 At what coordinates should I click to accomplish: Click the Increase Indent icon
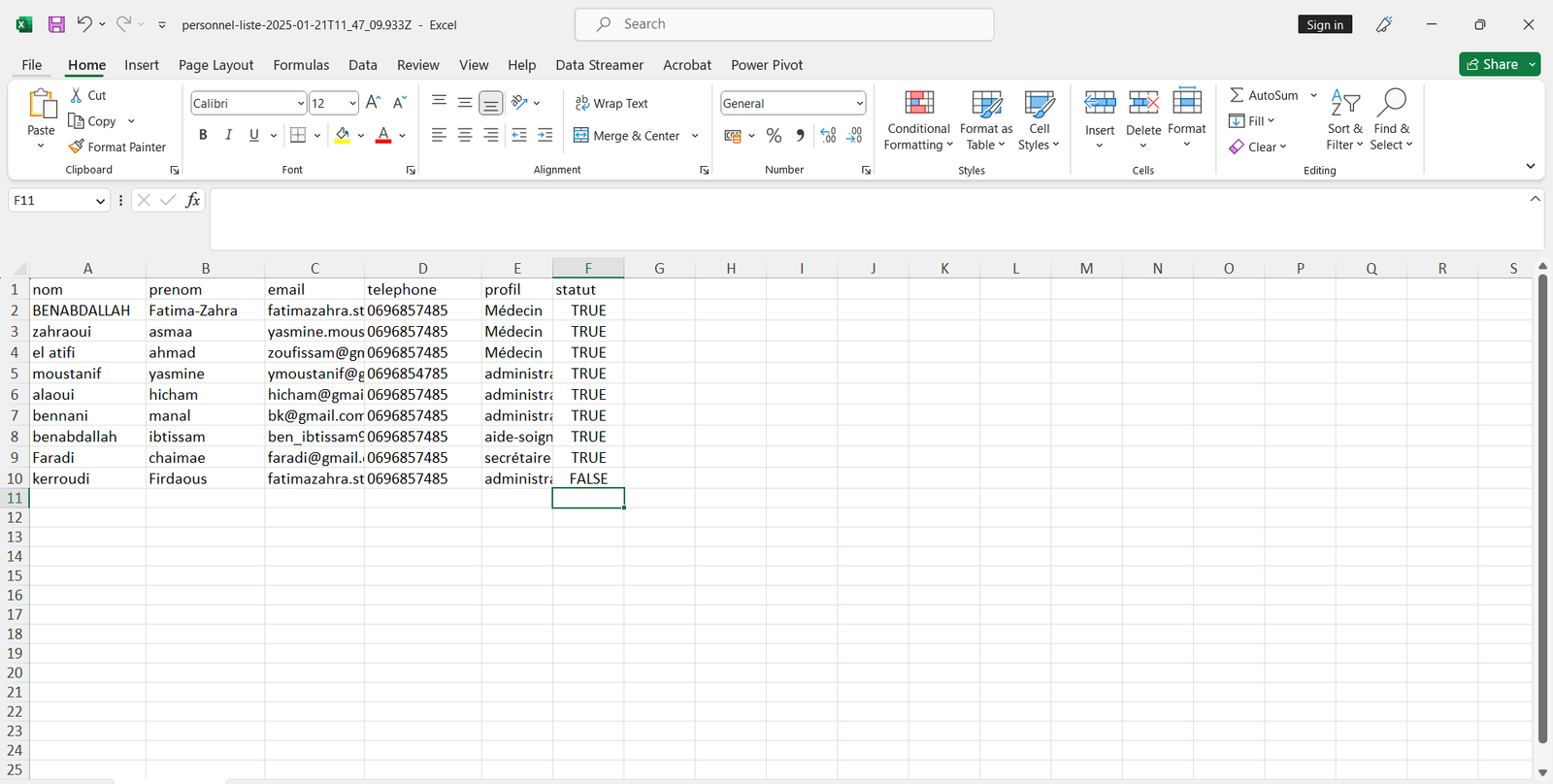(545, 136)
